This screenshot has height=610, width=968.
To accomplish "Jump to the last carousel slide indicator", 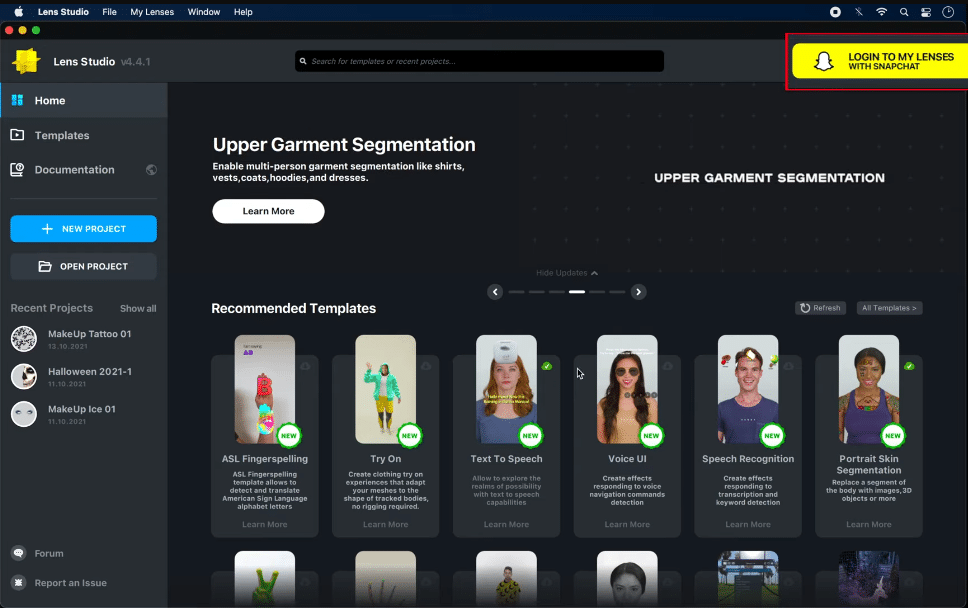I will (x=617, y=292).
